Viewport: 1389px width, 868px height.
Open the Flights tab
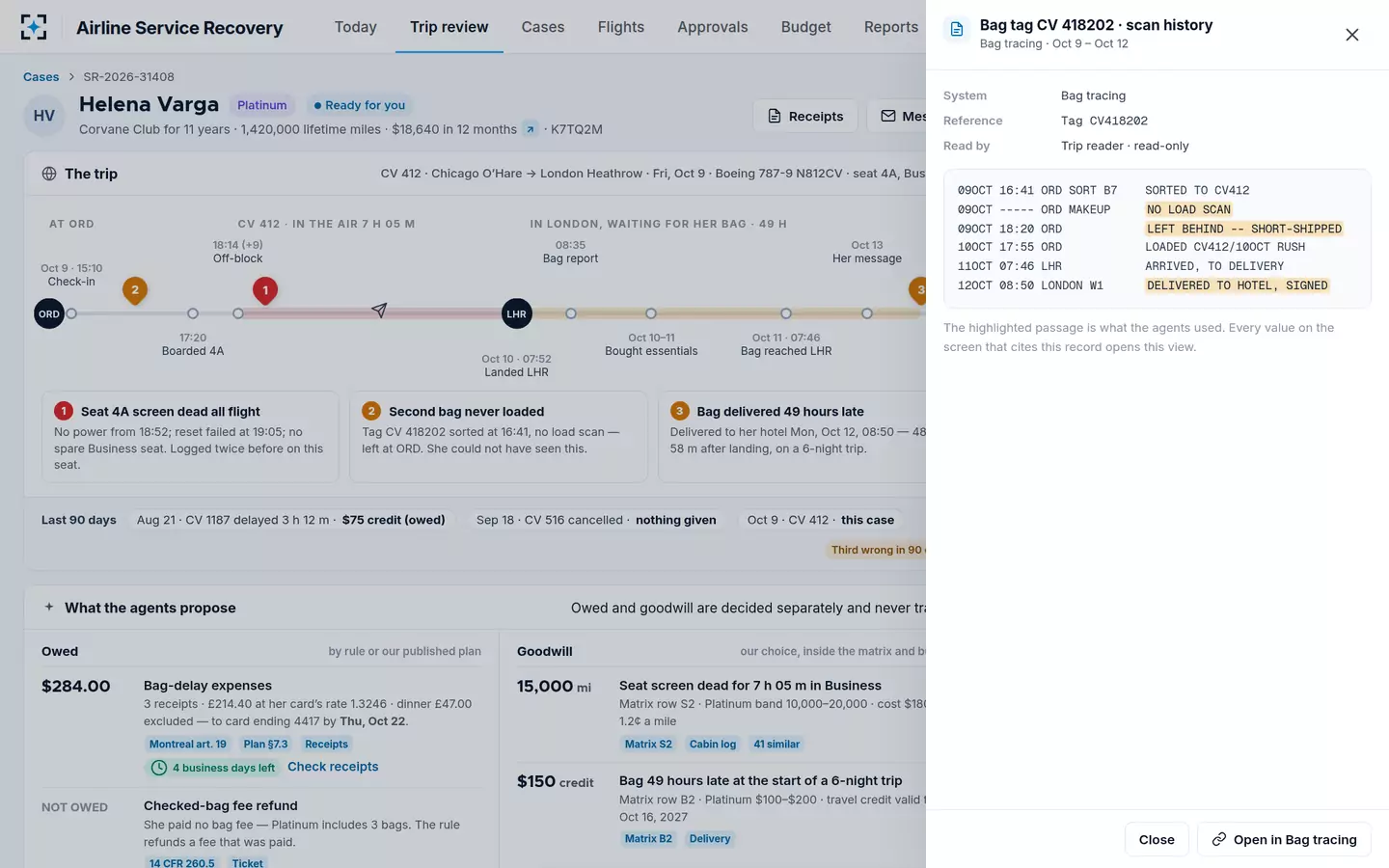621,27
